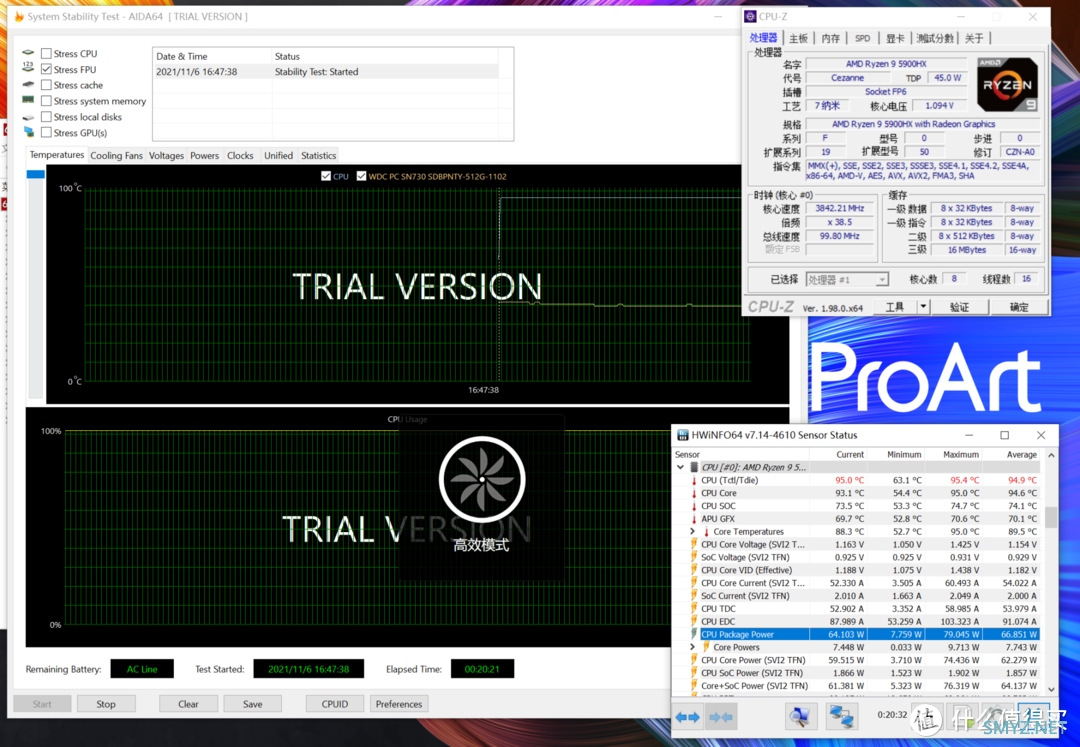Click the 验证 button in CPU-Z

pos(959,307)
